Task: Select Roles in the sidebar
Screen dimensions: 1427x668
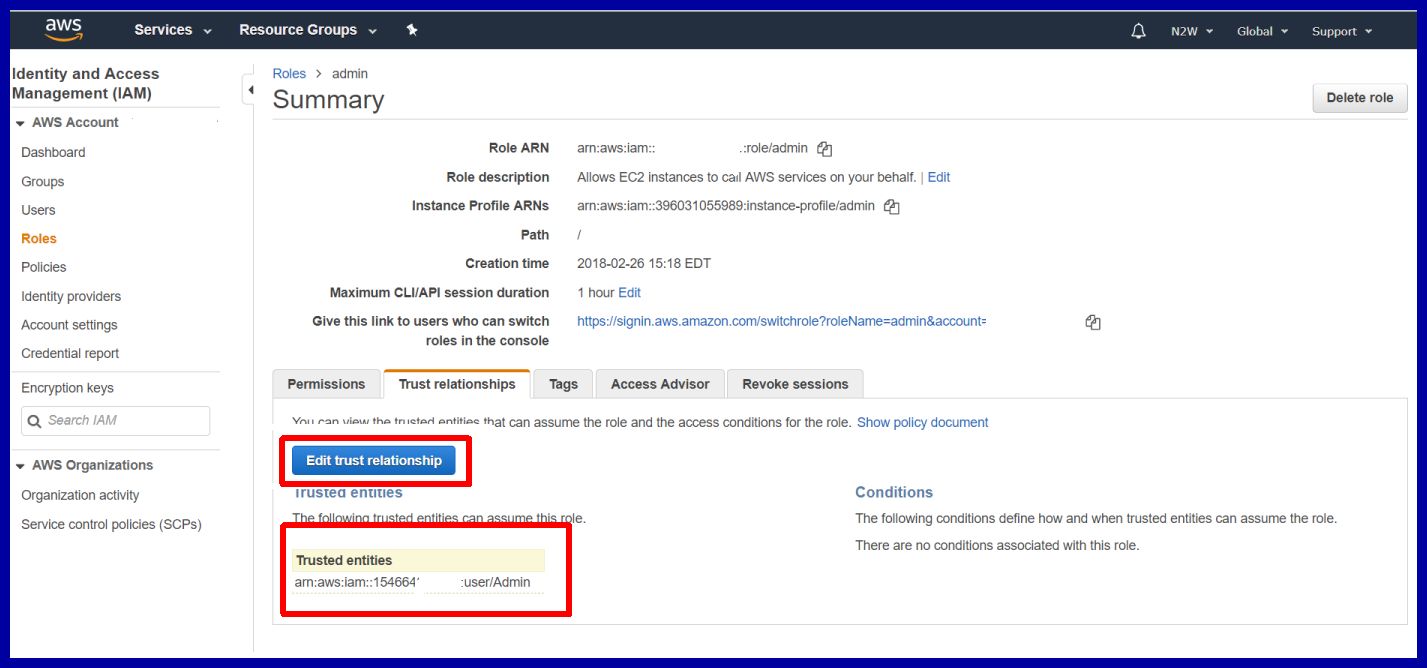Action: [39, 239]
